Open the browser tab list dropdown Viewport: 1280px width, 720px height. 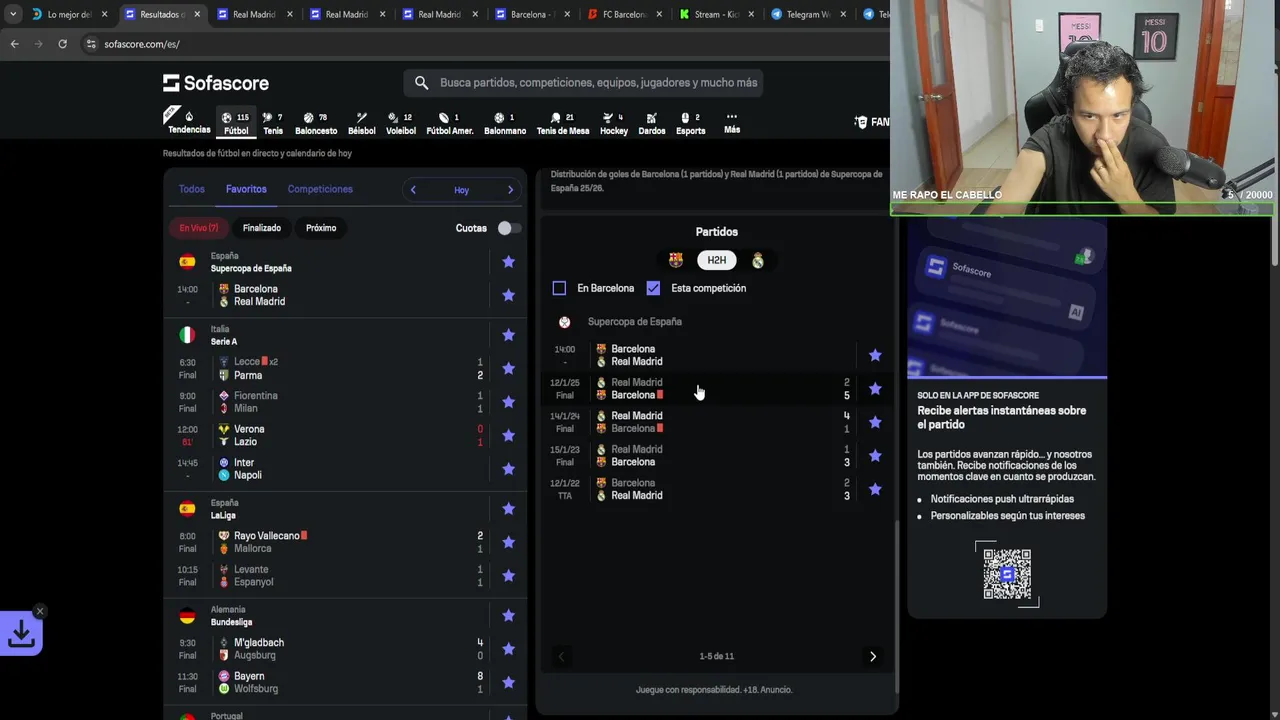point(12,14)
